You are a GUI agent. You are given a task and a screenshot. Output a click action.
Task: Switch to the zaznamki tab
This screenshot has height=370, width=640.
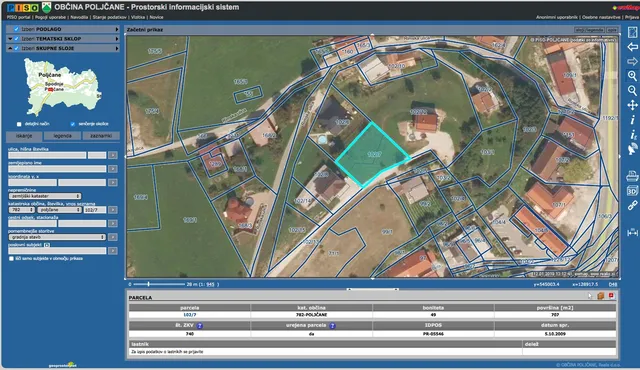tap(101, 136)
